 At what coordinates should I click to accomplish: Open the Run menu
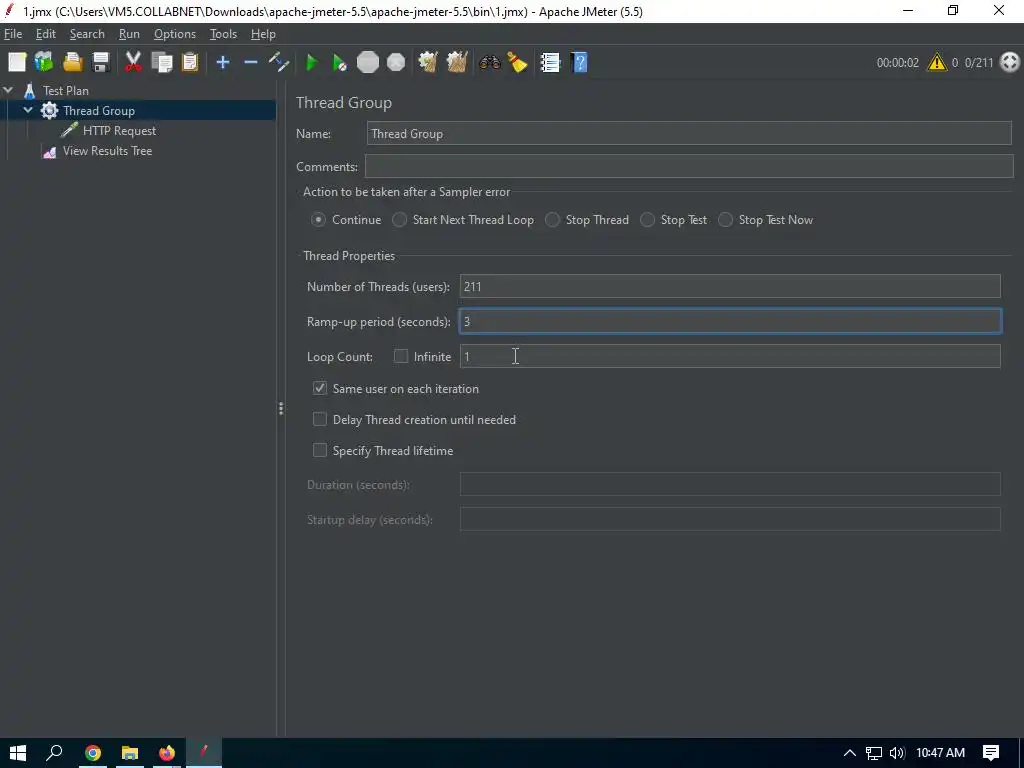click(129, 34)
